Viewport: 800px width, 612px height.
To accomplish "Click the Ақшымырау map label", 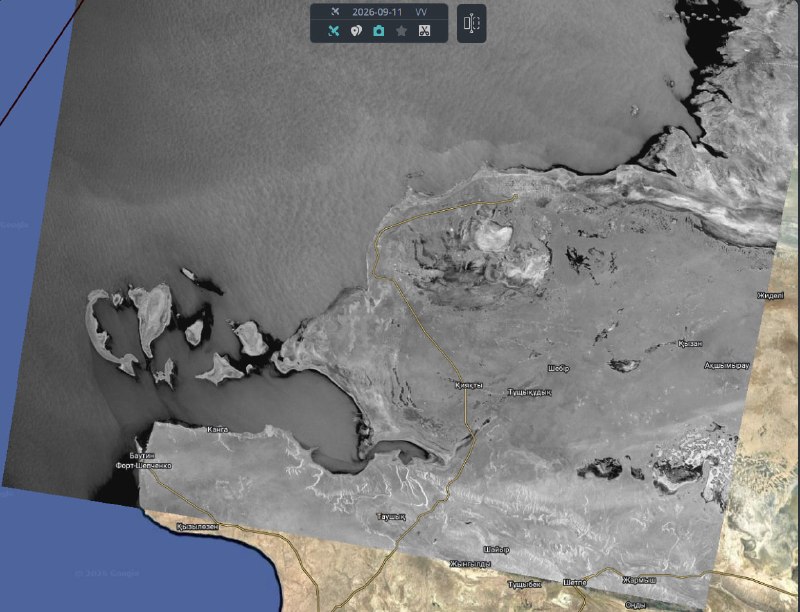I will click(x=727, y=366).
